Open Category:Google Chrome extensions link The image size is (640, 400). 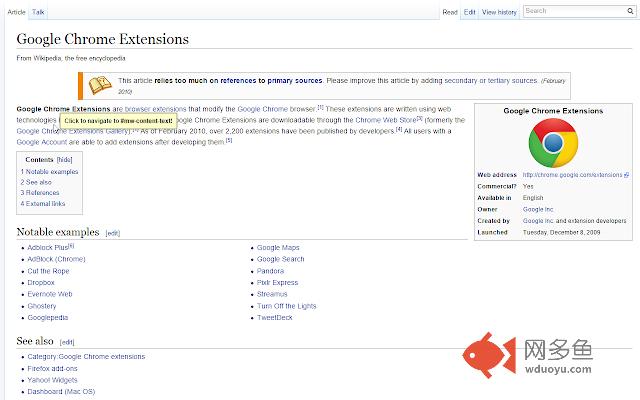[x=86, y=357]
